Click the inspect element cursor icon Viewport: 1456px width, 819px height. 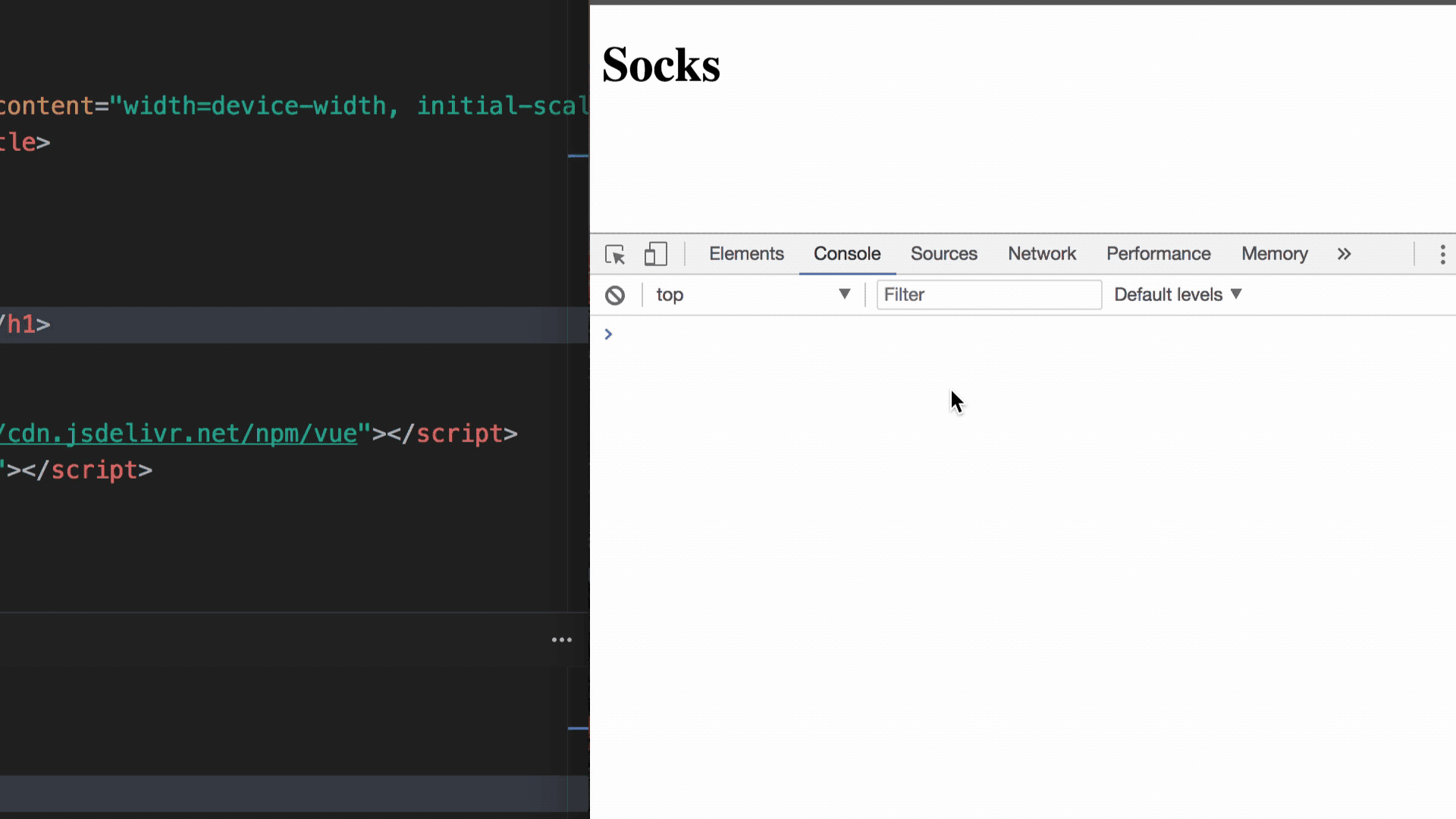click(x=614, y=253)
